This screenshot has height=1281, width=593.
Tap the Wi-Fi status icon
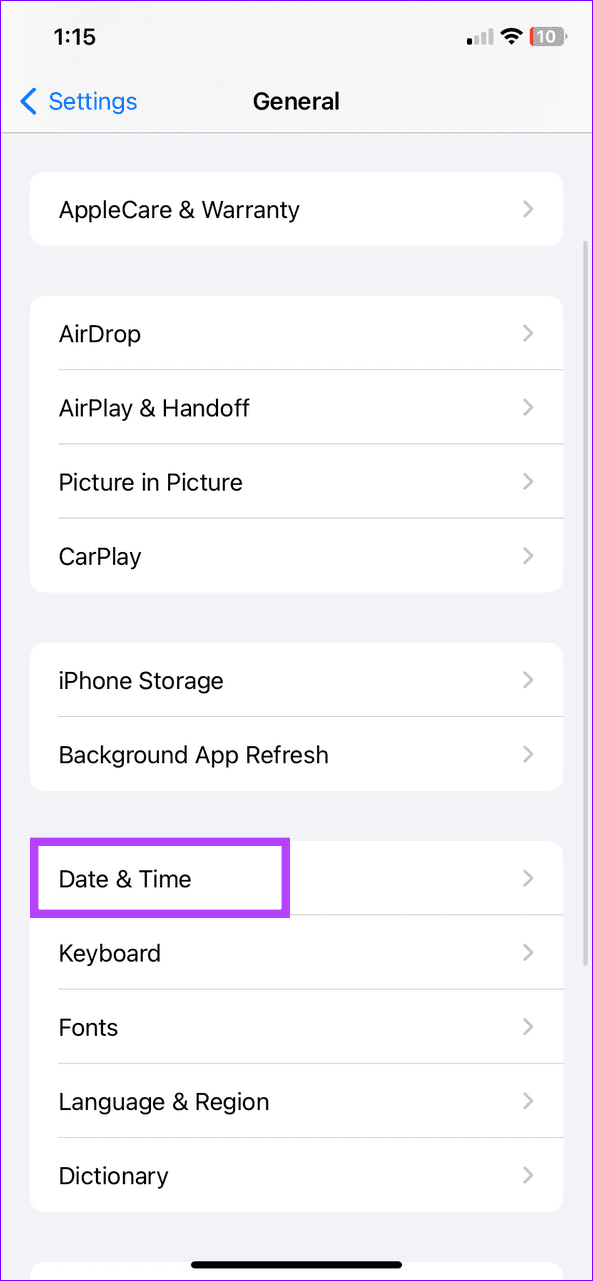pyautogui.click(x=511, y=36)
